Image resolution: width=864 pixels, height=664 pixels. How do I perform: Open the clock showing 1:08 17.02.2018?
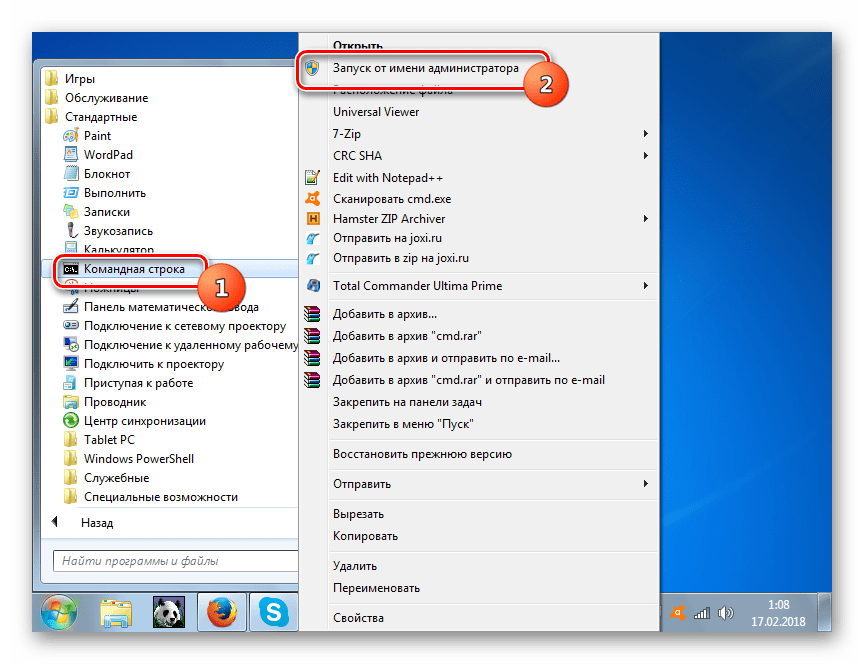778,613
